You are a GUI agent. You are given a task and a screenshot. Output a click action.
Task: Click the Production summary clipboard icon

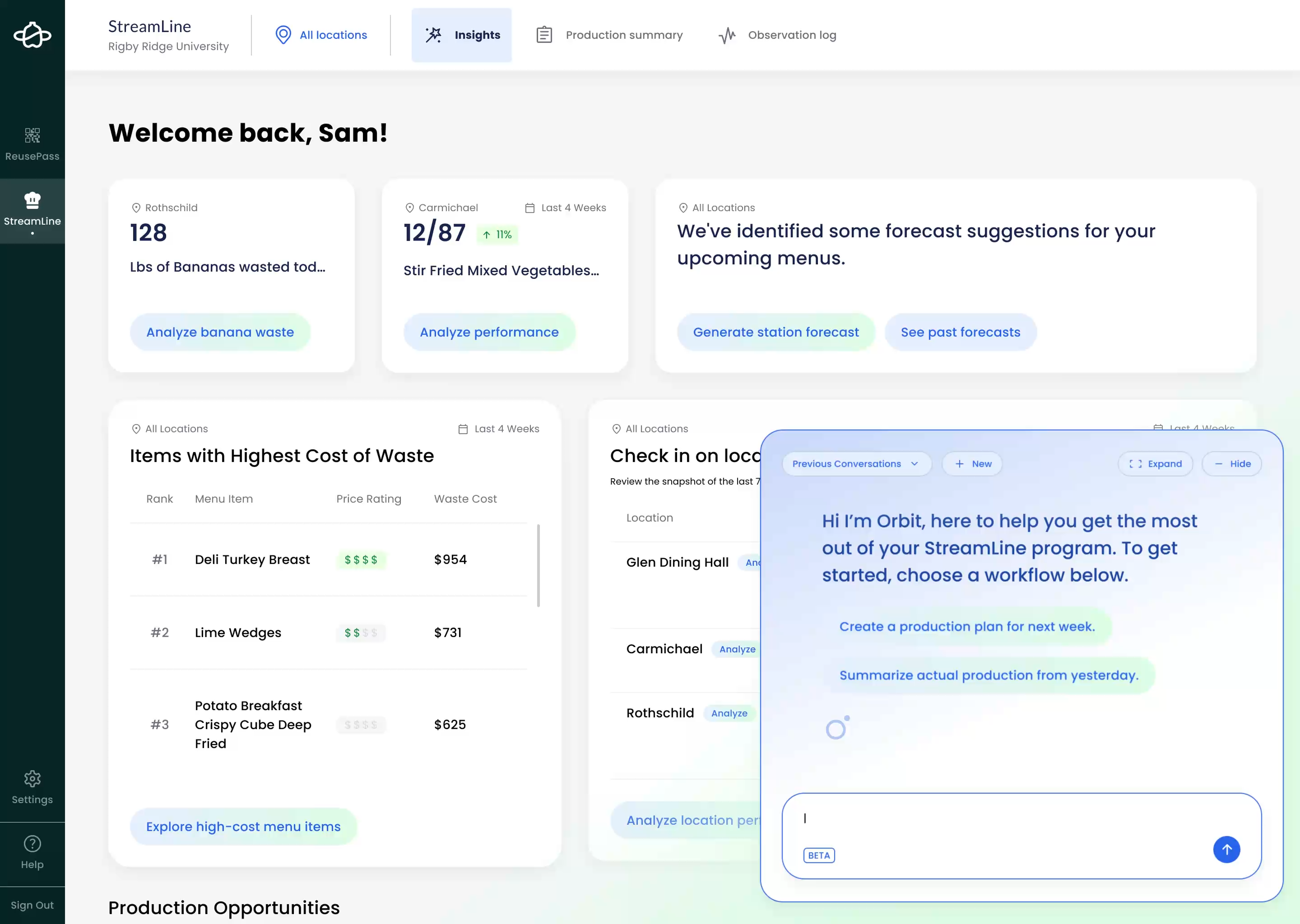pos(544,35)
